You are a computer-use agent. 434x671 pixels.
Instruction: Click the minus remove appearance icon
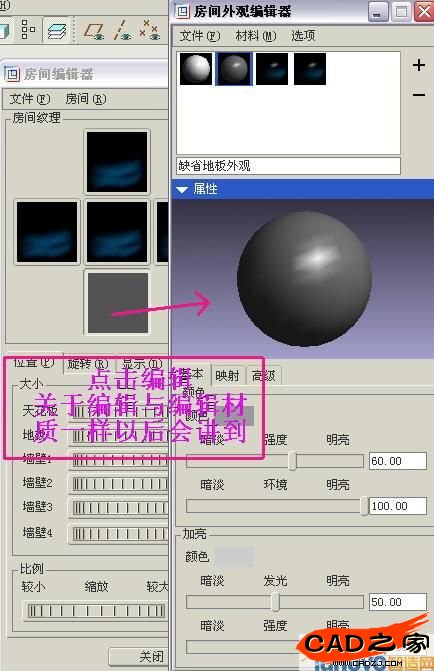[419, 95]
